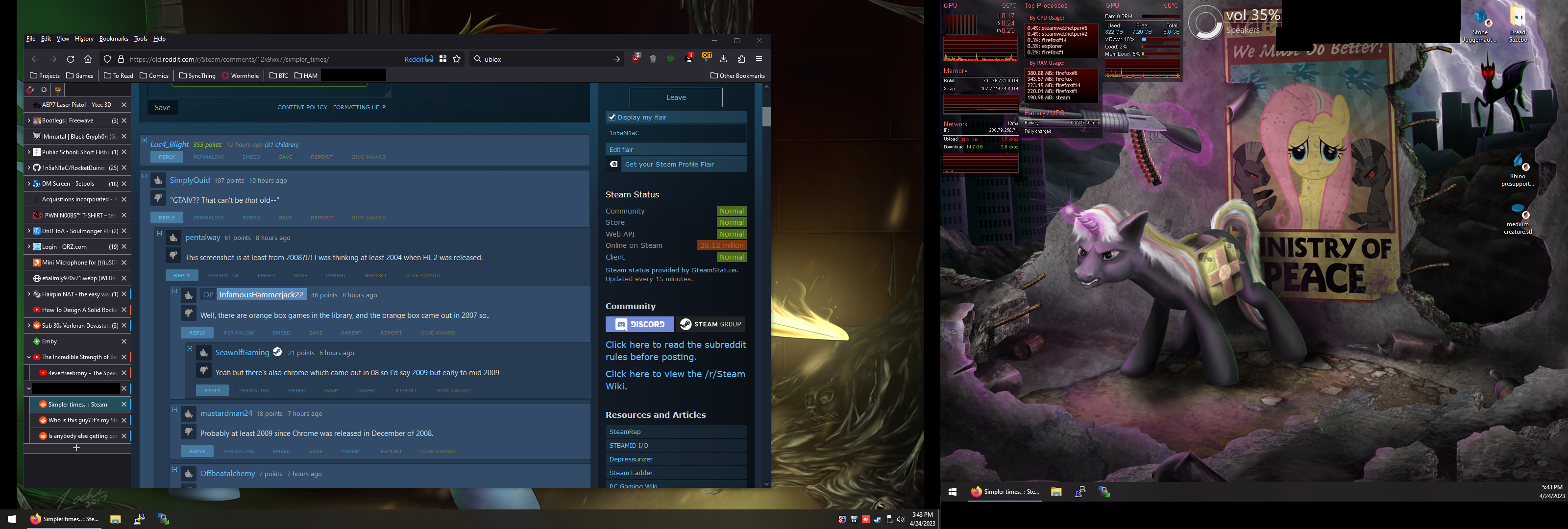Downvote pentalway's comment

tap(173, 256)
